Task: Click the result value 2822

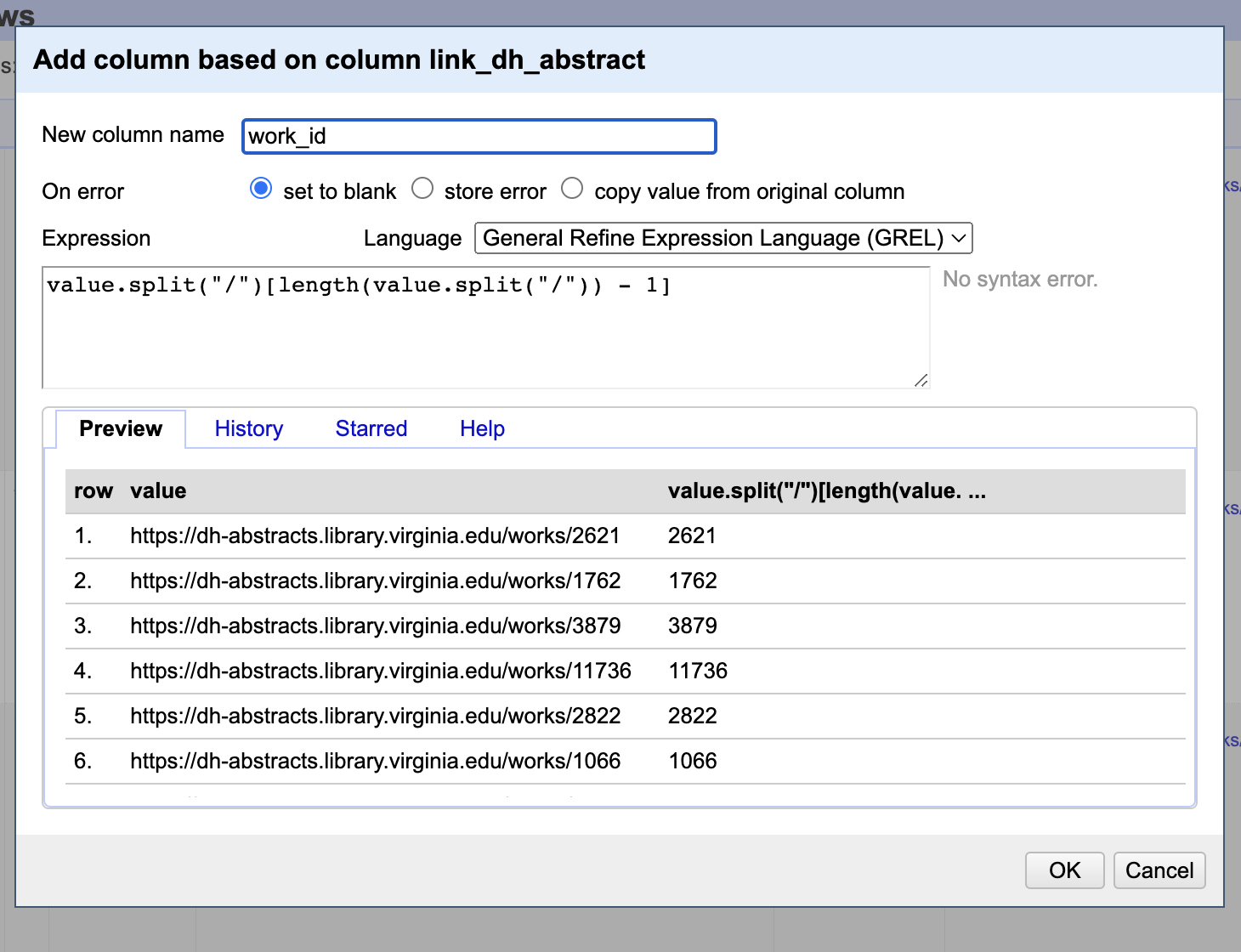Action: coord(693,716)
